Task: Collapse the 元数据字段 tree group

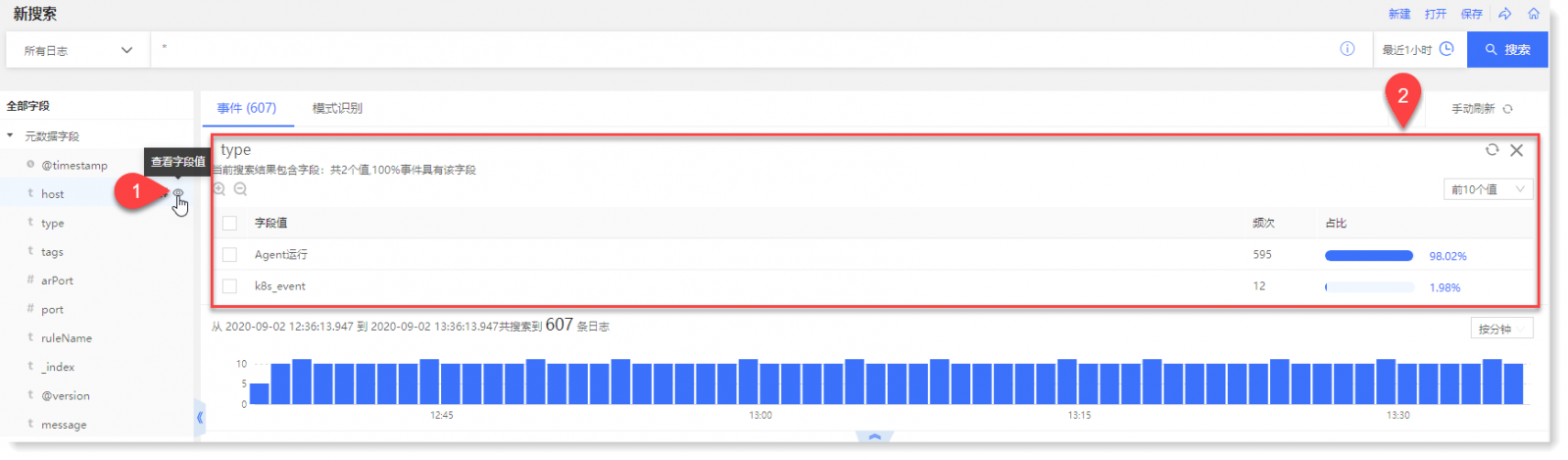Action: click(x=10, y=136)
